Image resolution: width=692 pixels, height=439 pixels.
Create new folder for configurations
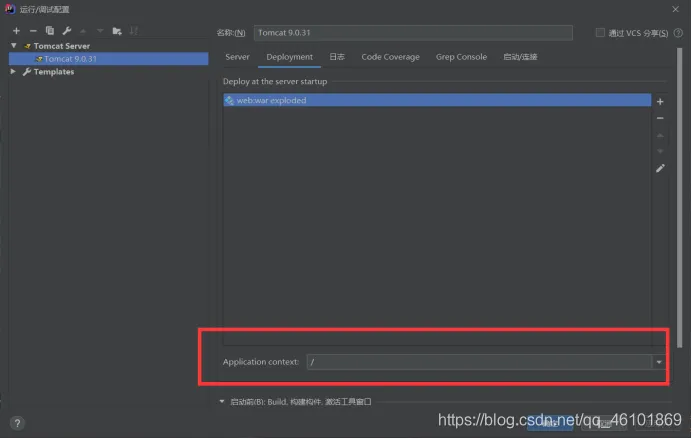(117, 31)
